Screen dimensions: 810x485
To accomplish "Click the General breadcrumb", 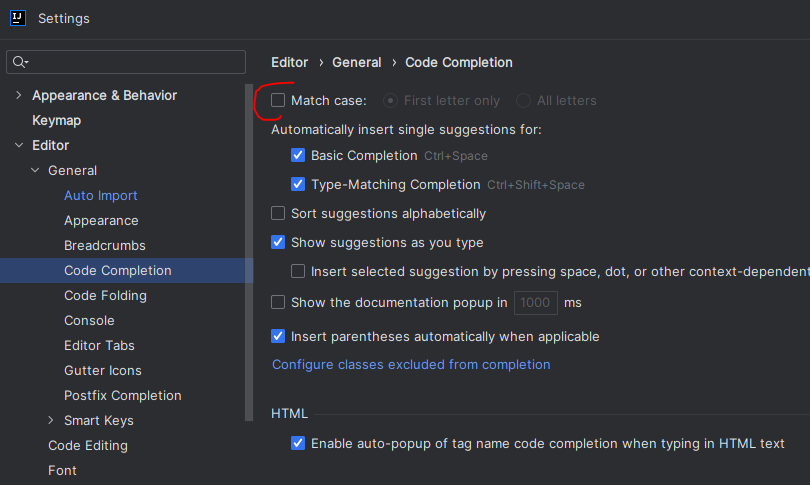I will (x=356, y=62).
